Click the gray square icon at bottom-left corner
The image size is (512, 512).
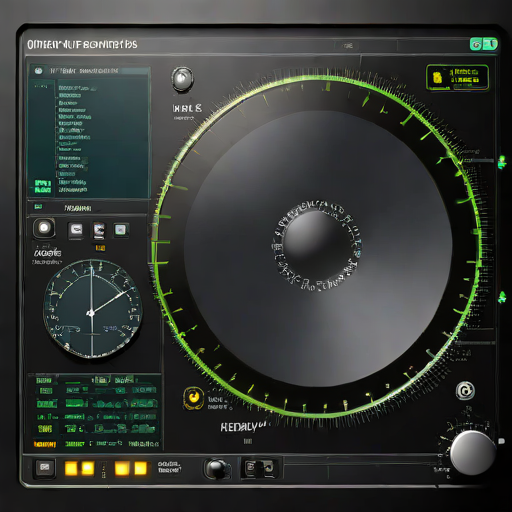(x=45, y=467)
